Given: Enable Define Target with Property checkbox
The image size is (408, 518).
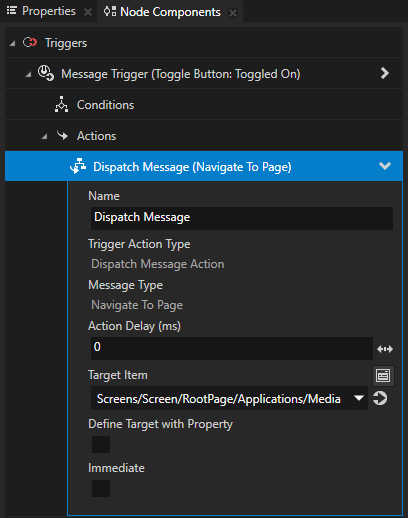Looking at the screenshot, I should [101, 444].
